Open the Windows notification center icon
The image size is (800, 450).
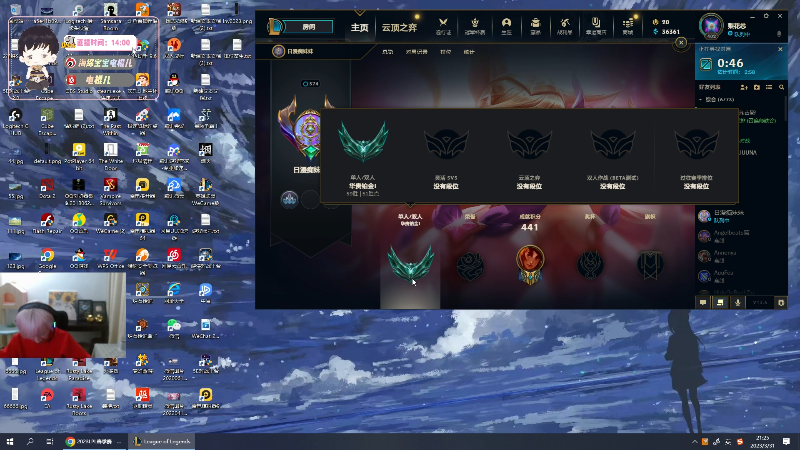(786, 441)
